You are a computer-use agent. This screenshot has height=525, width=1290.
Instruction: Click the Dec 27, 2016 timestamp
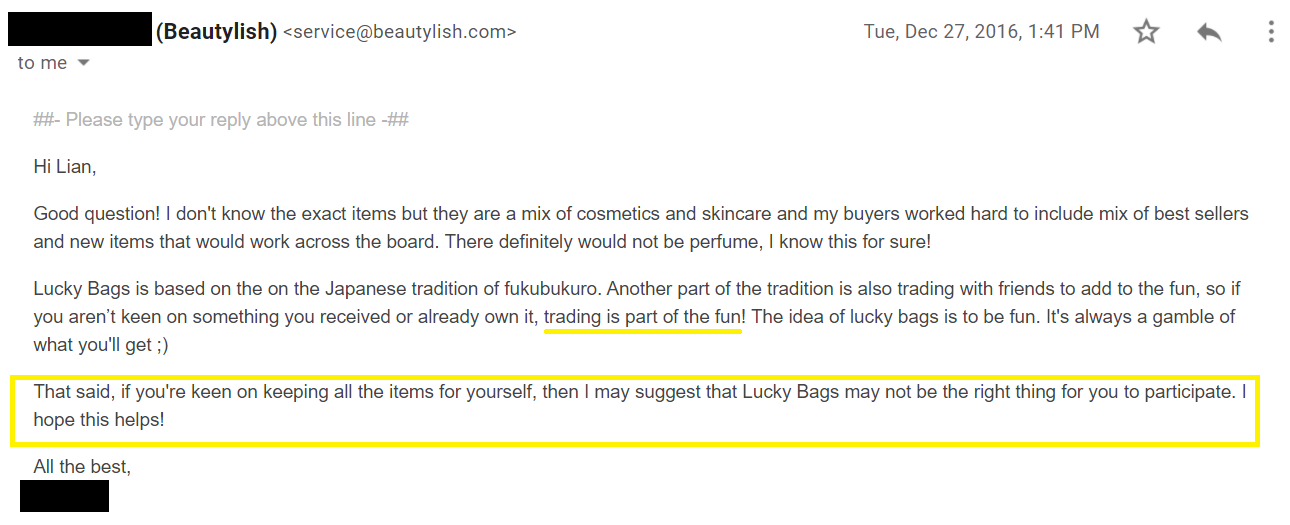pyautogui.click(x=981, y=32)
